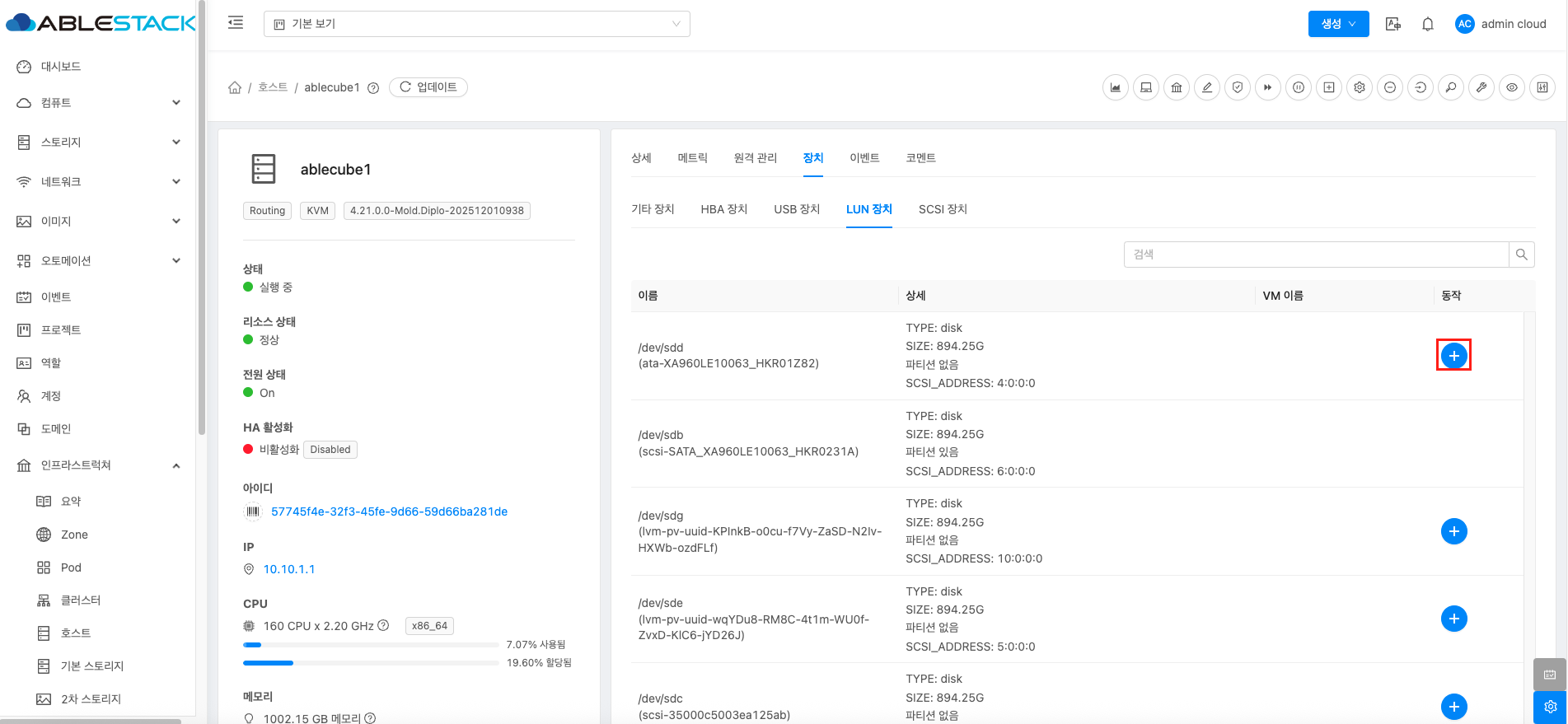Toggle the sidebar collapse menu icon
The height and width of the screenshot is (724, 1568).
click(x=236, y=23)
